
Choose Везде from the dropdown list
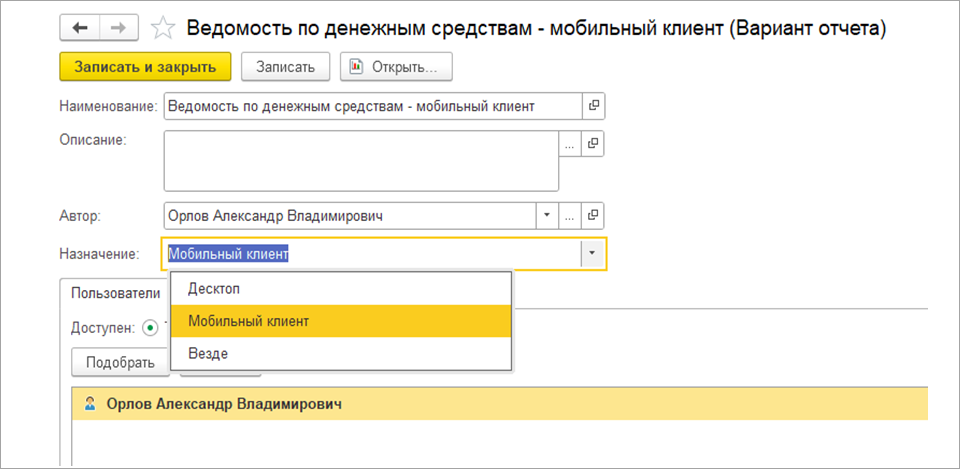coord(208,354)
